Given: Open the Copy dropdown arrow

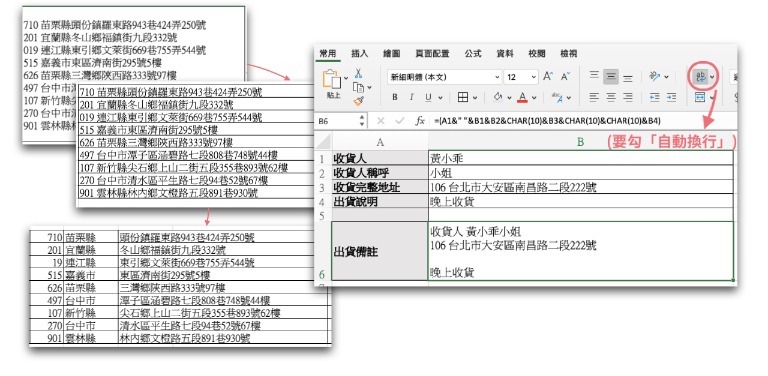Looking at the screenshot, I should tap(369, 88).
